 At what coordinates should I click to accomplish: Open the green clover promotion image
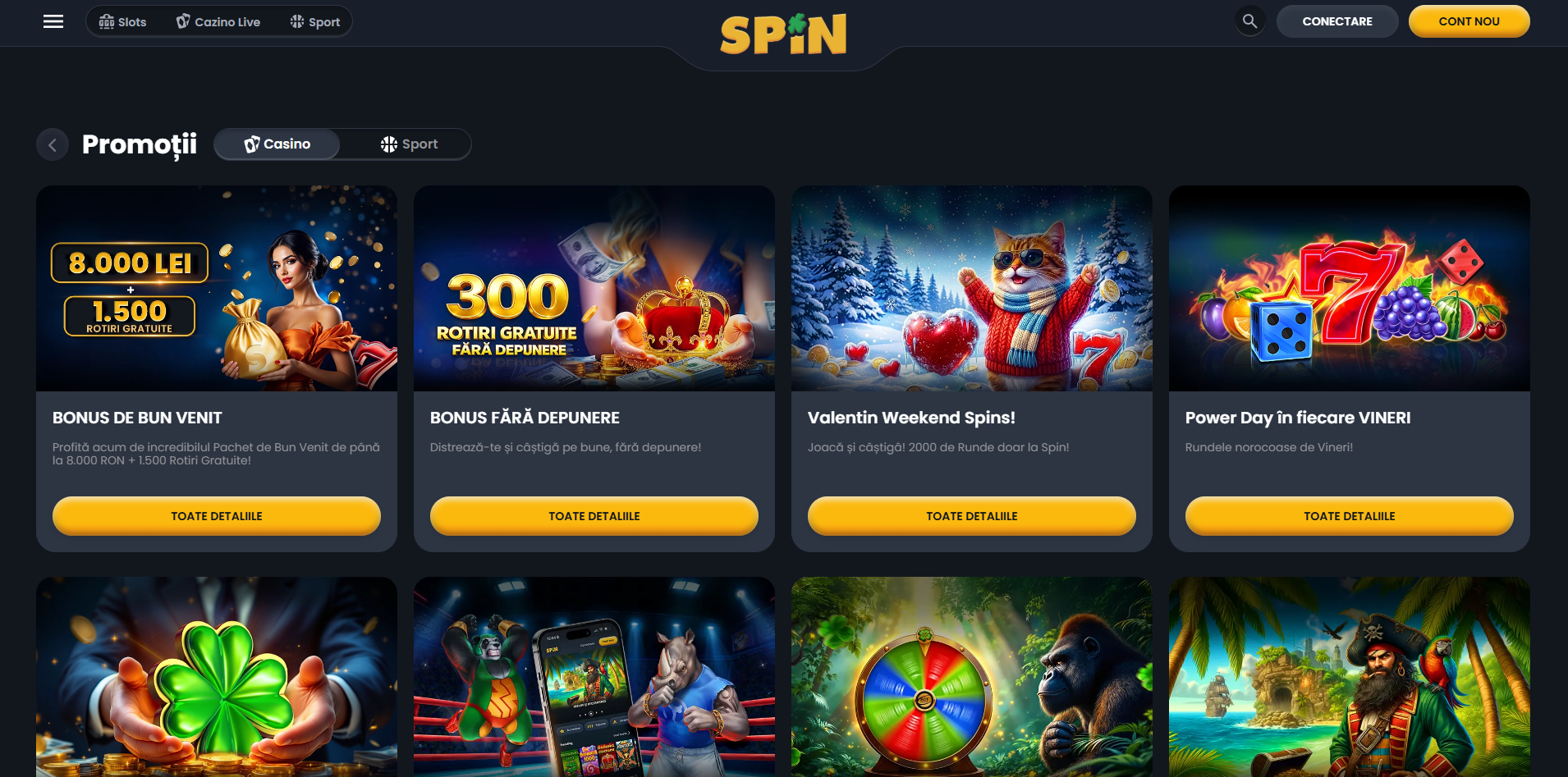click(217, 677)
